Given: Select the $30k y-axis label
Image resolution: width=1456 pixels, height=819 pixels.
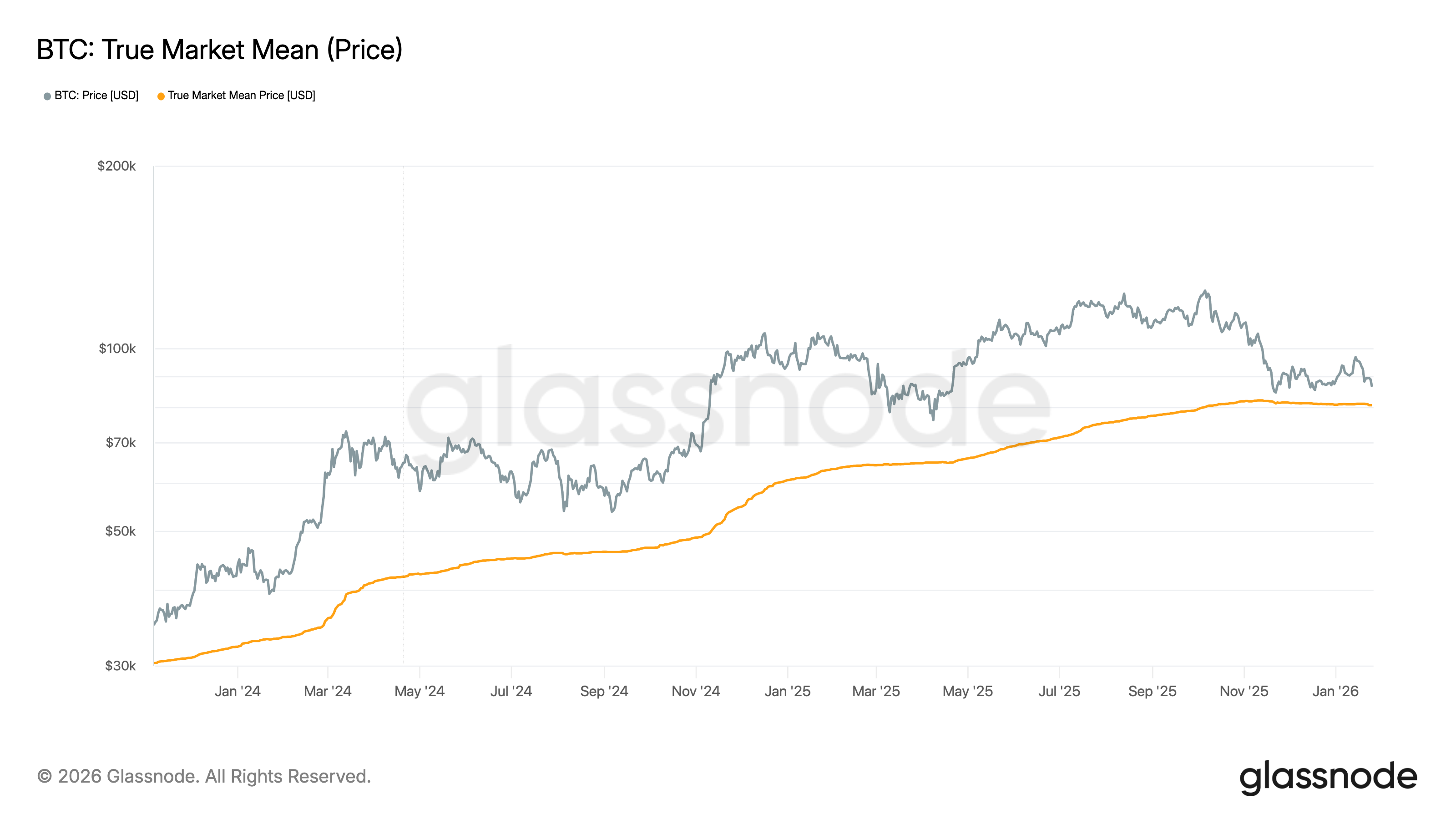Looking at the screenshot, I should 121,666.
